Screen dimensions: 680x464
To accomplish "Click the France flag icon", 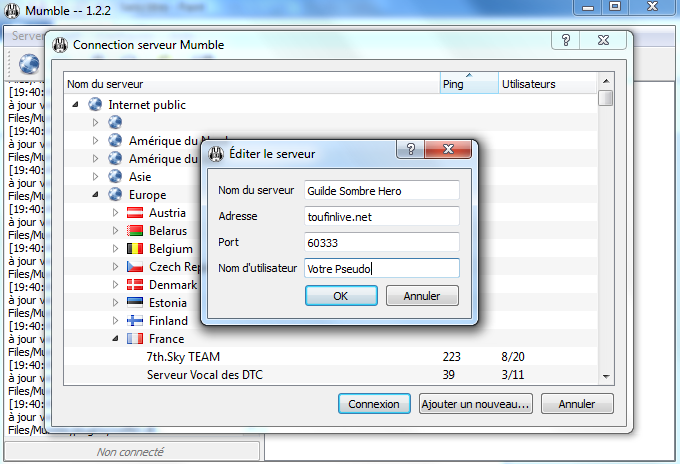I will tap(135, 338).
